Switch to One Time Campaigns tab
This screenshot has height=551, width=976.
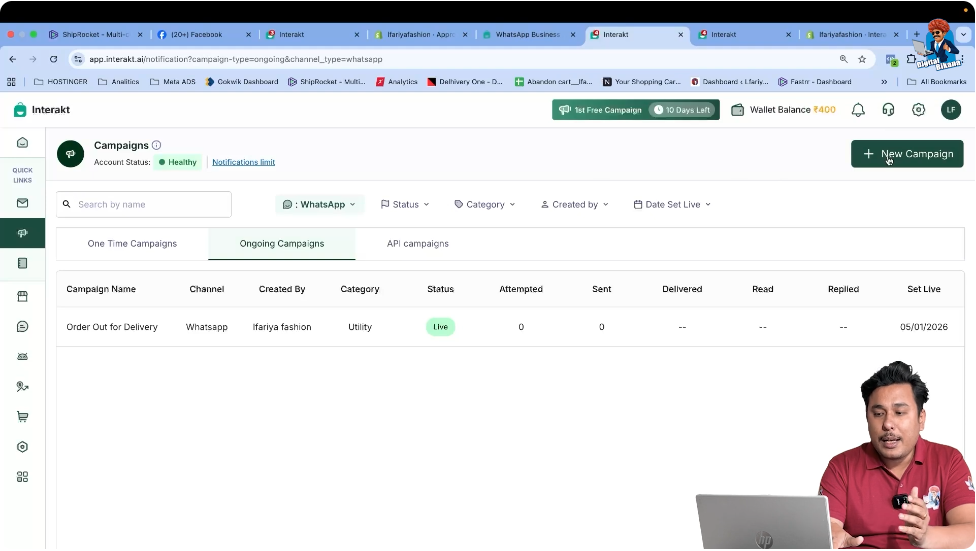point(132,243)
